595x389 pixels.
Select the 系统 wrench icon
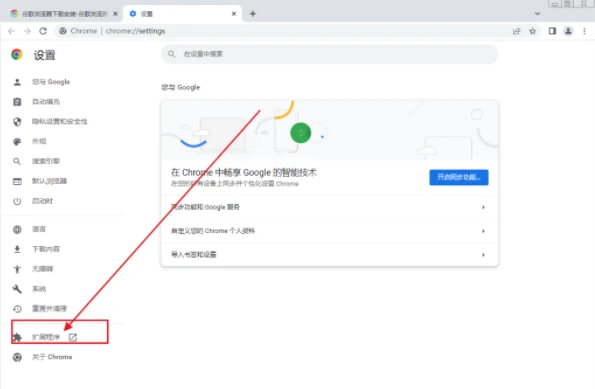pyautogui.click(x=17, y=289)
